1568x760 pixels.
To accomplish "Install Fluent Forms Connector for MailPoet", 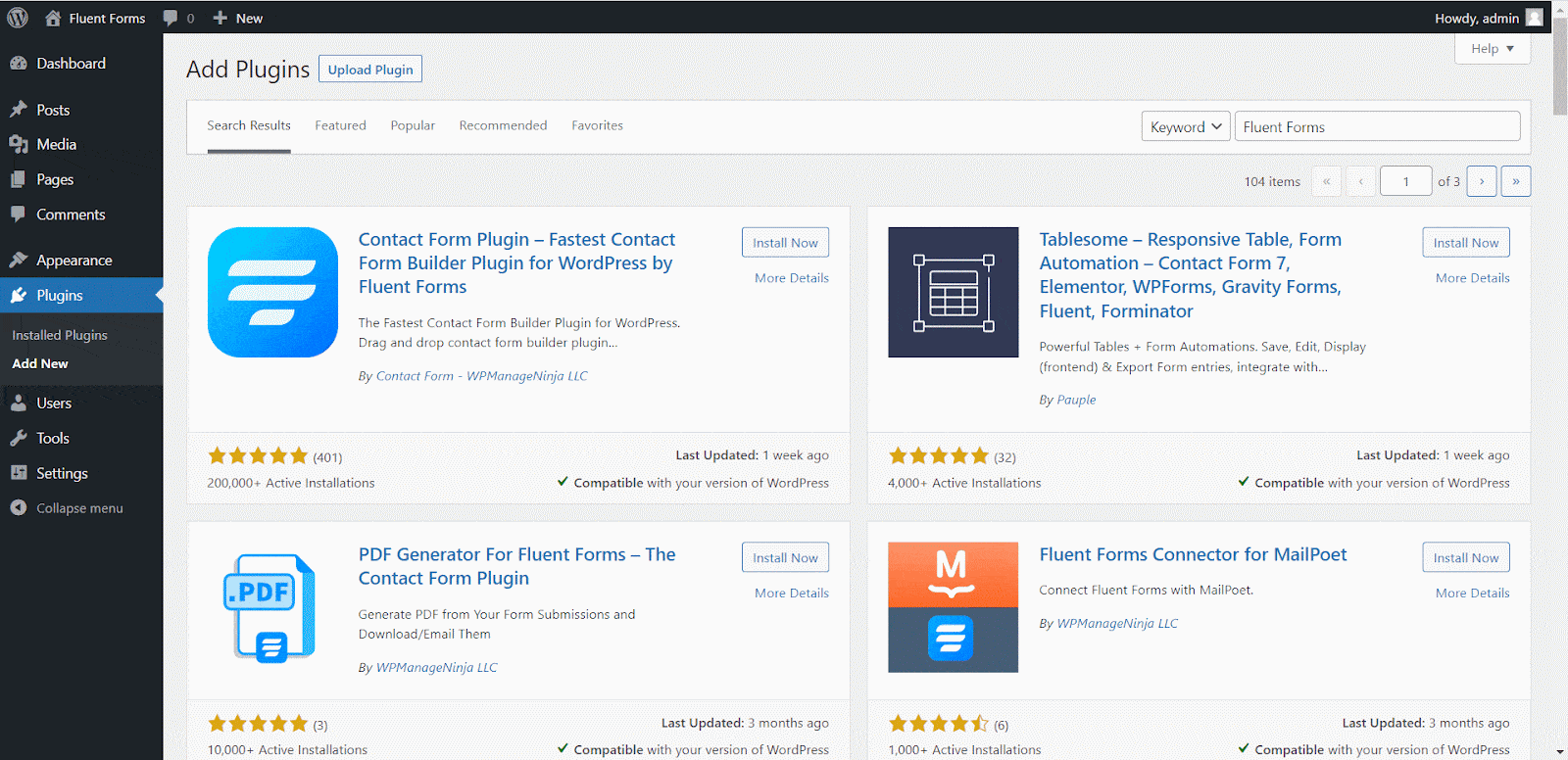I will pyautogui.click(x=1466, y=558).
